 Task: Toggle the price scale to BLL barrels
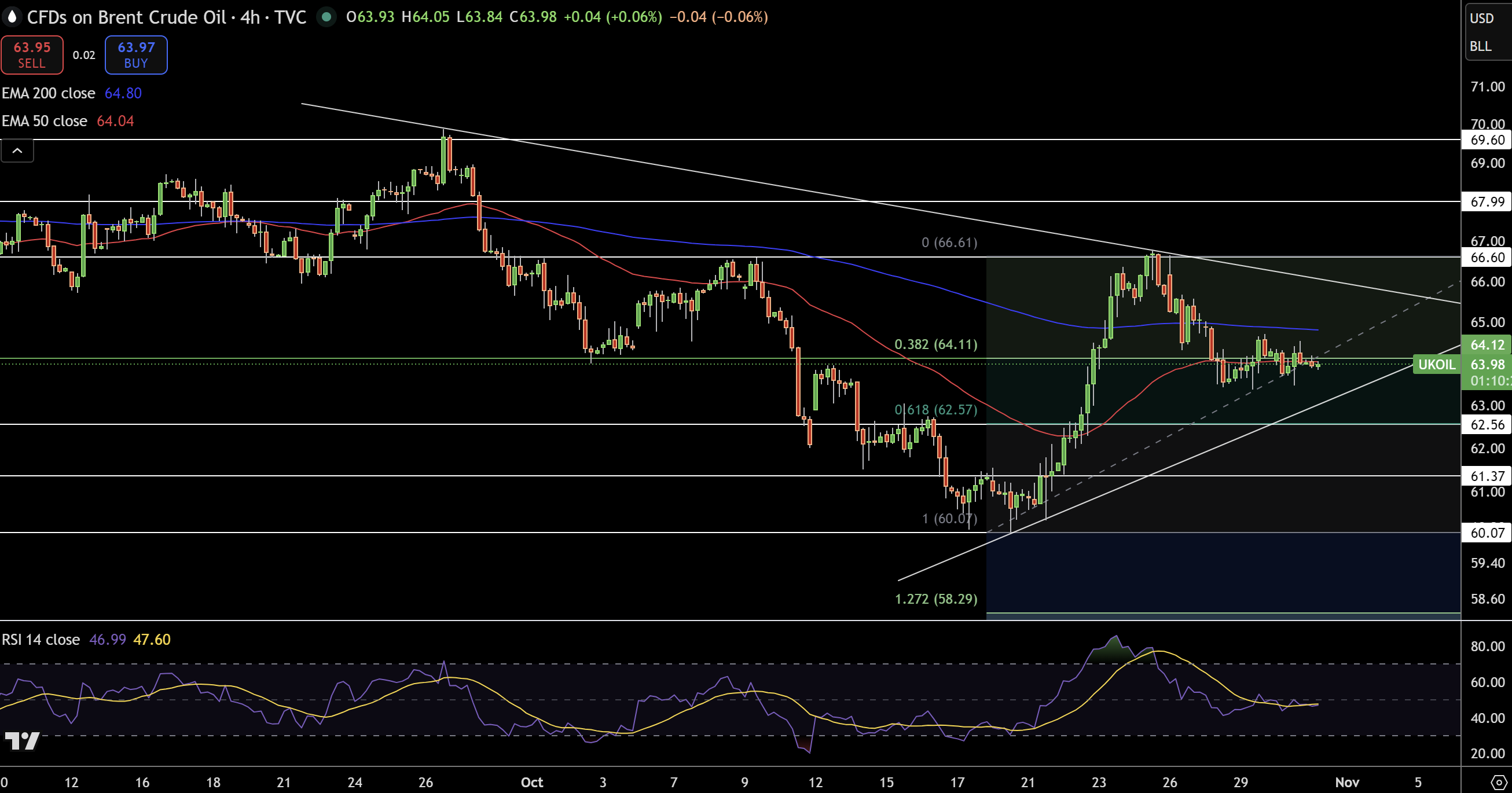(x=1481, y=46)
